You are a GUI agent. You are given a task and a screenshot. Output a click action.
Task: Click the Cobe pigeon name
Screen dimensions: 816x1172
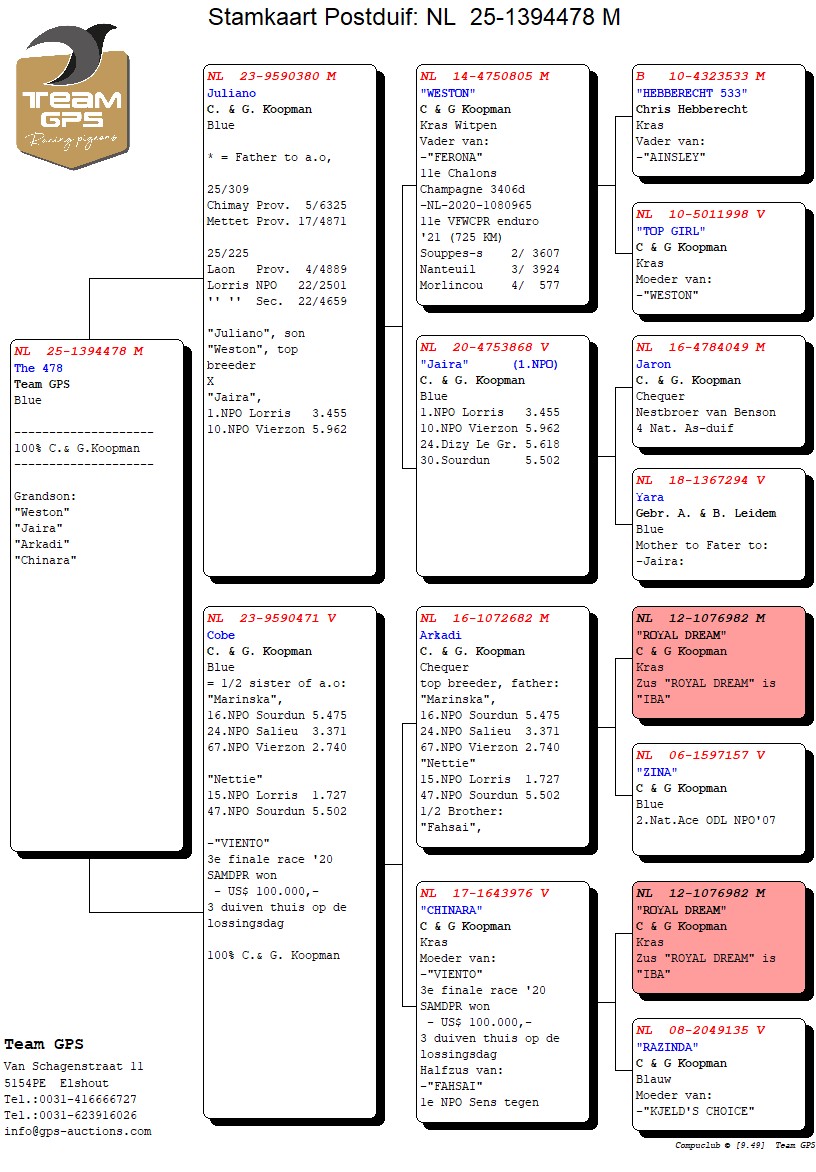[221, 635]
